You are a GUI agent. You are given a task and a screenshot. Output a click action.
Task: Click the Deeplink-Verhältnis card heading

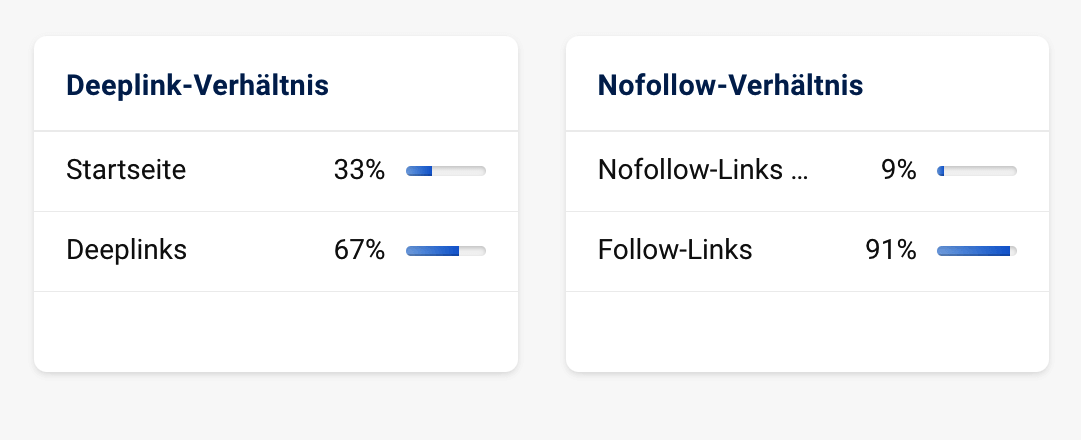pyautogui.click(x=197, y=86)
